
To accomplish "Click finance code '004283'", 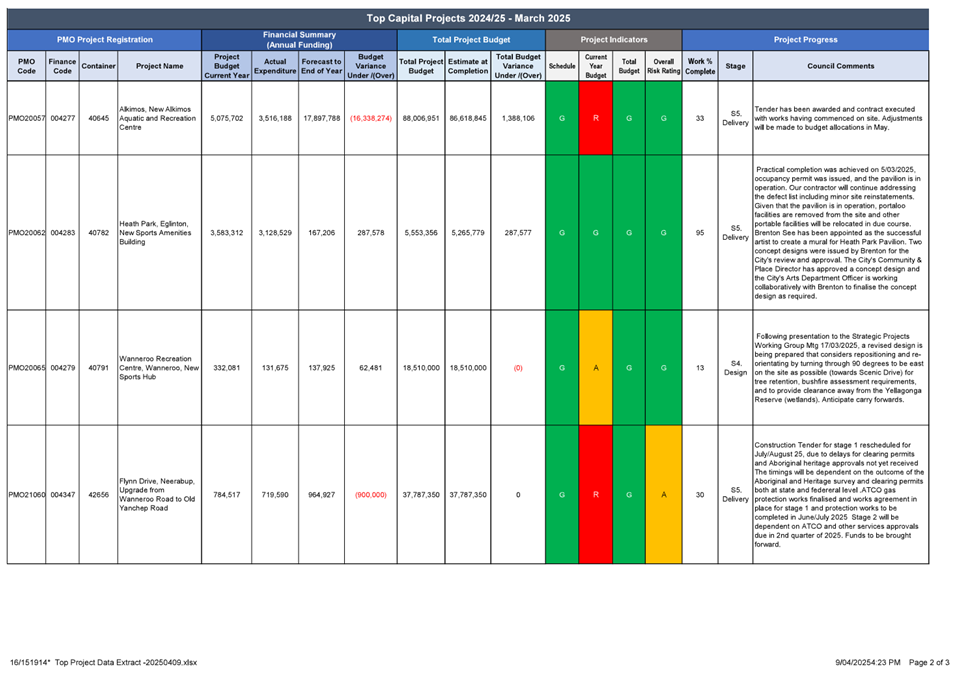I will 63,233.
